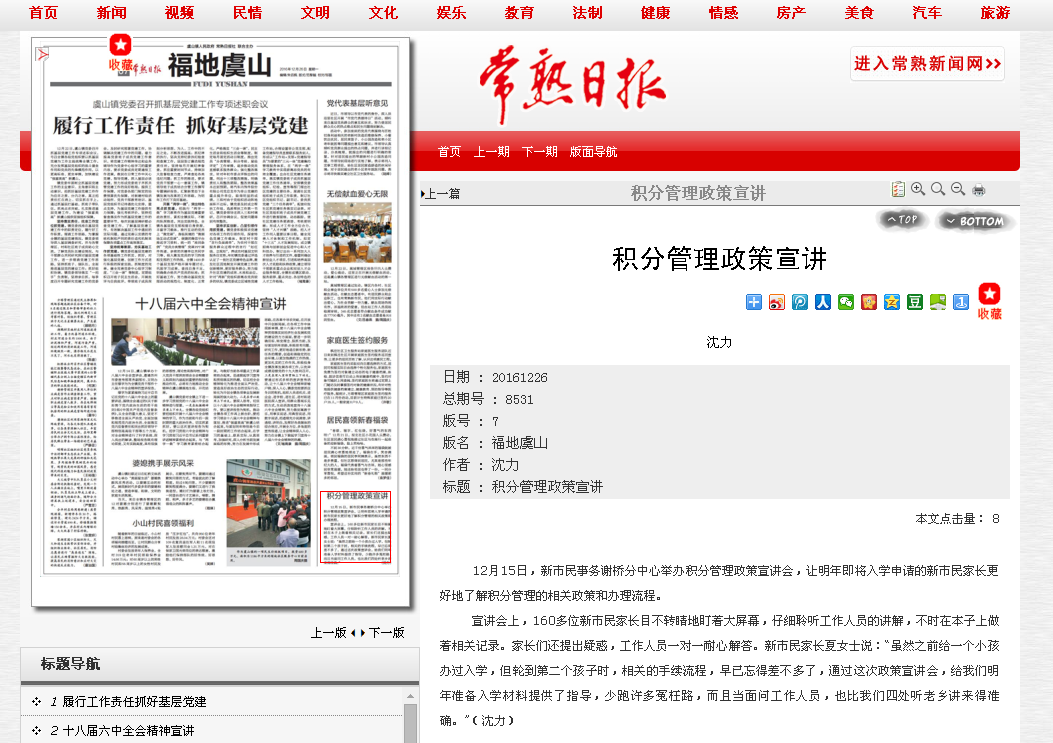
Task: Open 文明 in top navigation
Action: (x=316, y=13)
